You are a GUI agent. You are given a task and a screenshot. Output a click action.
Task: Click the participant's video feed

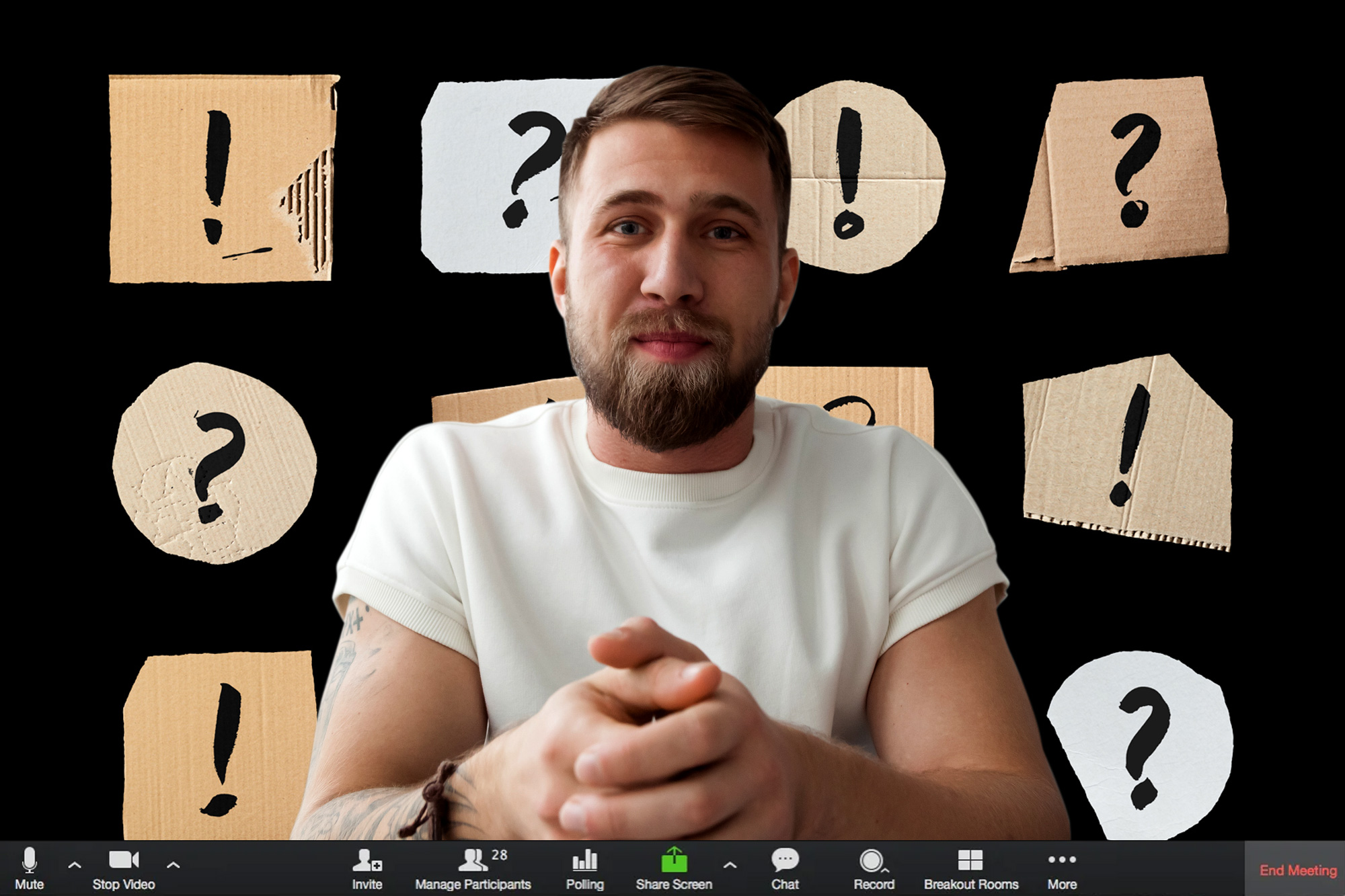(x=672, y=420)
